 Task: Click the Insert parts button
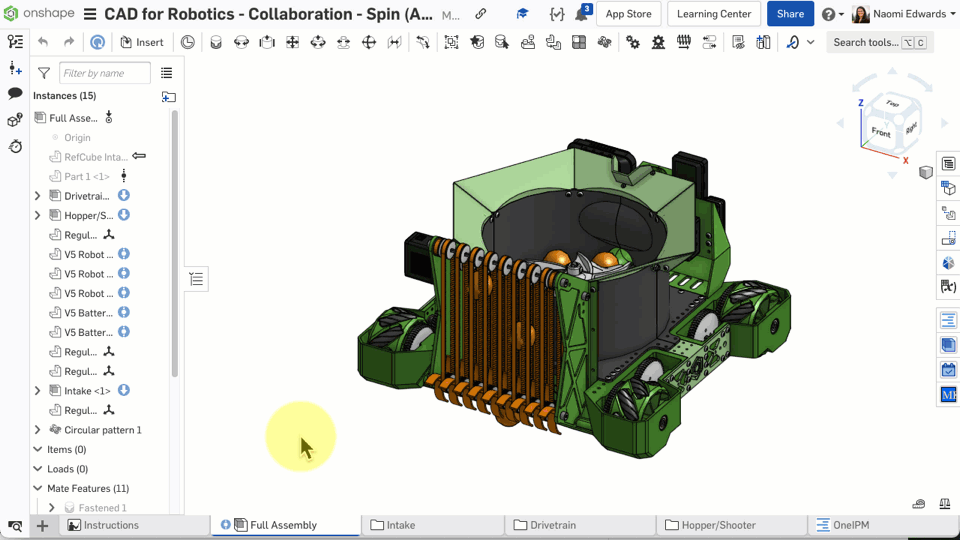(x=142, y=42)
